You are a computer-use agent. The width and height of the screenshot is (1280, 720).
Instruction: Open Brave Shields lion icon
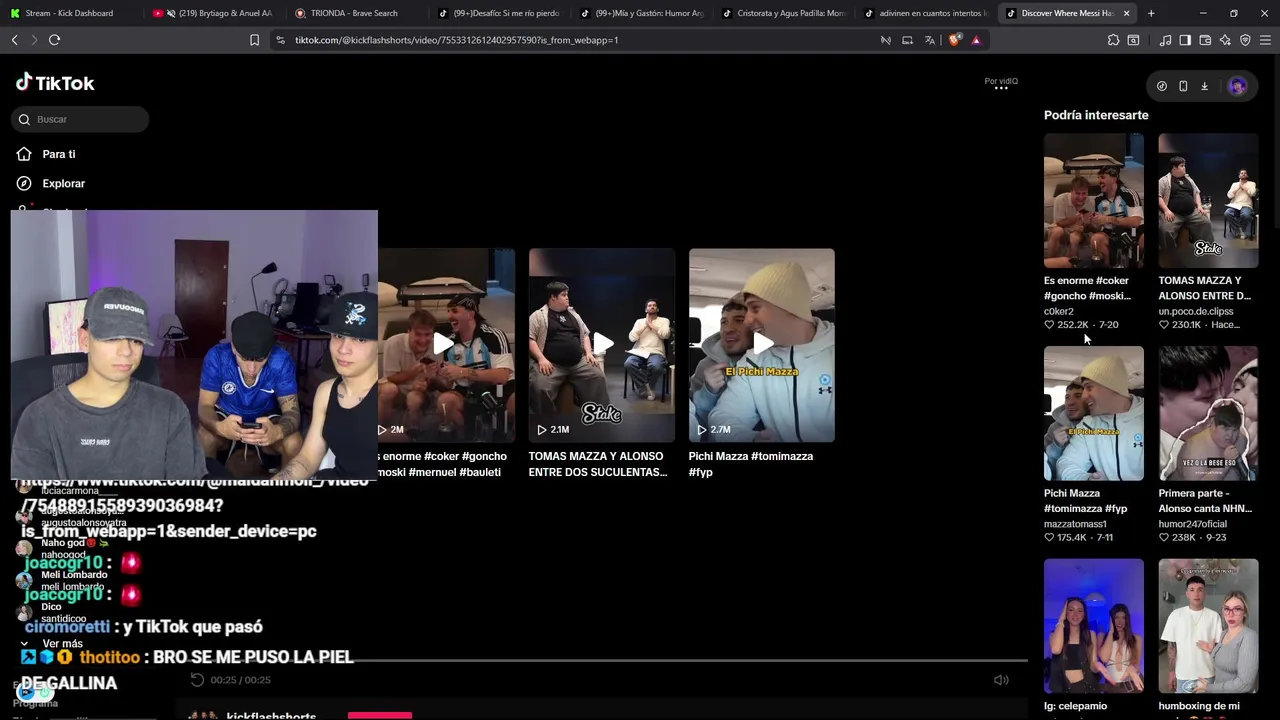(x=954, y=40)
